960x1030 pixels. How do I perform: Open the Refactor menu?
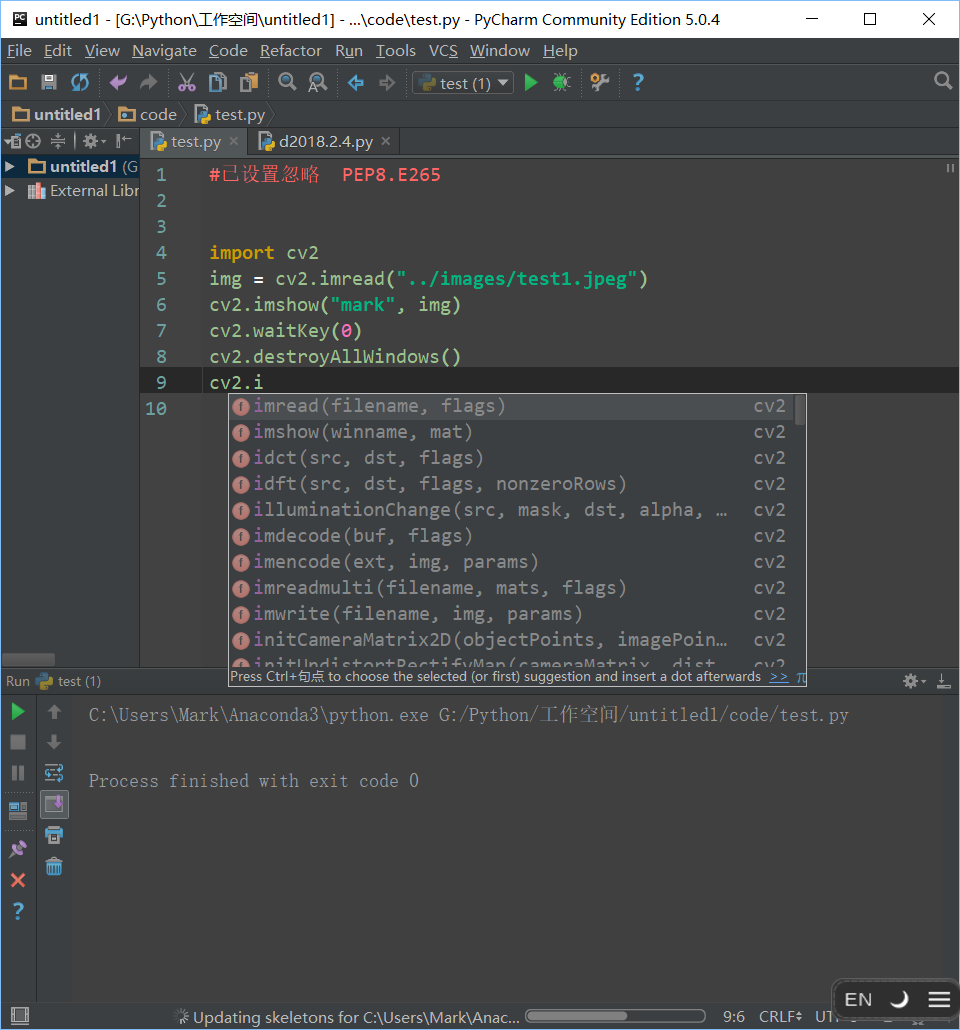click(x=290, y=51)
